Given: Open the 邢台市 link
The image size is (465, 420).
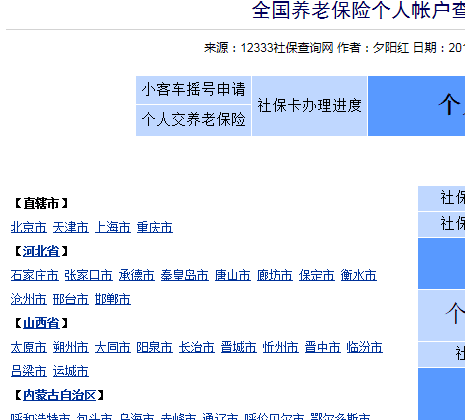Looking at the screenshot, I should [71, 299].
